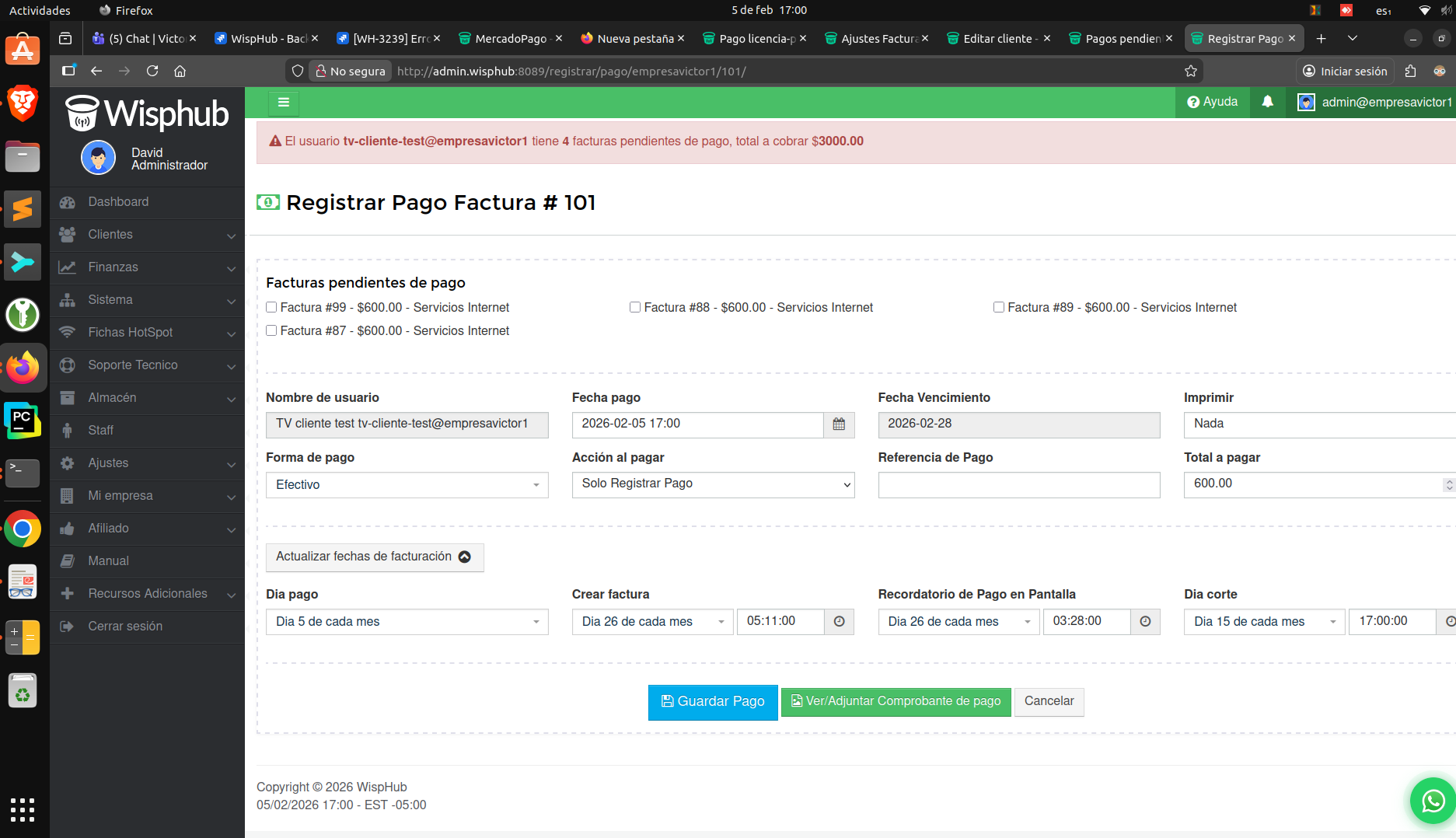Click the browser reload page icon
The width and height of the screenshot is (1456, 838).
coord(152,71)
